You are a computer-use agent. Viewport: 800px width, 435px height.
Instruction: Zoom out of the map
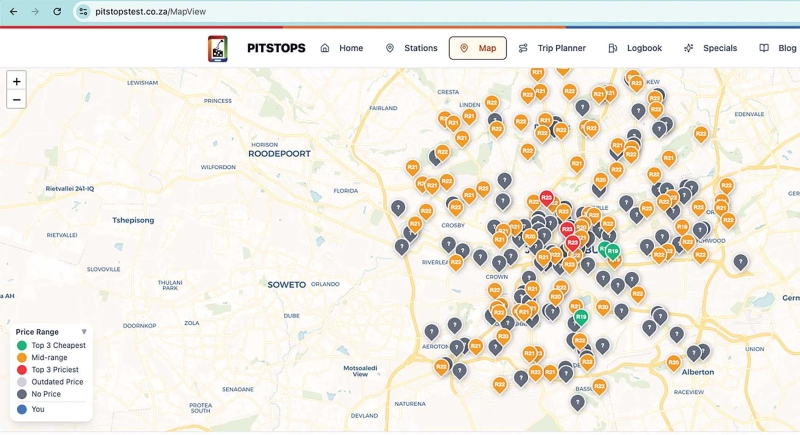coord(16,99)
